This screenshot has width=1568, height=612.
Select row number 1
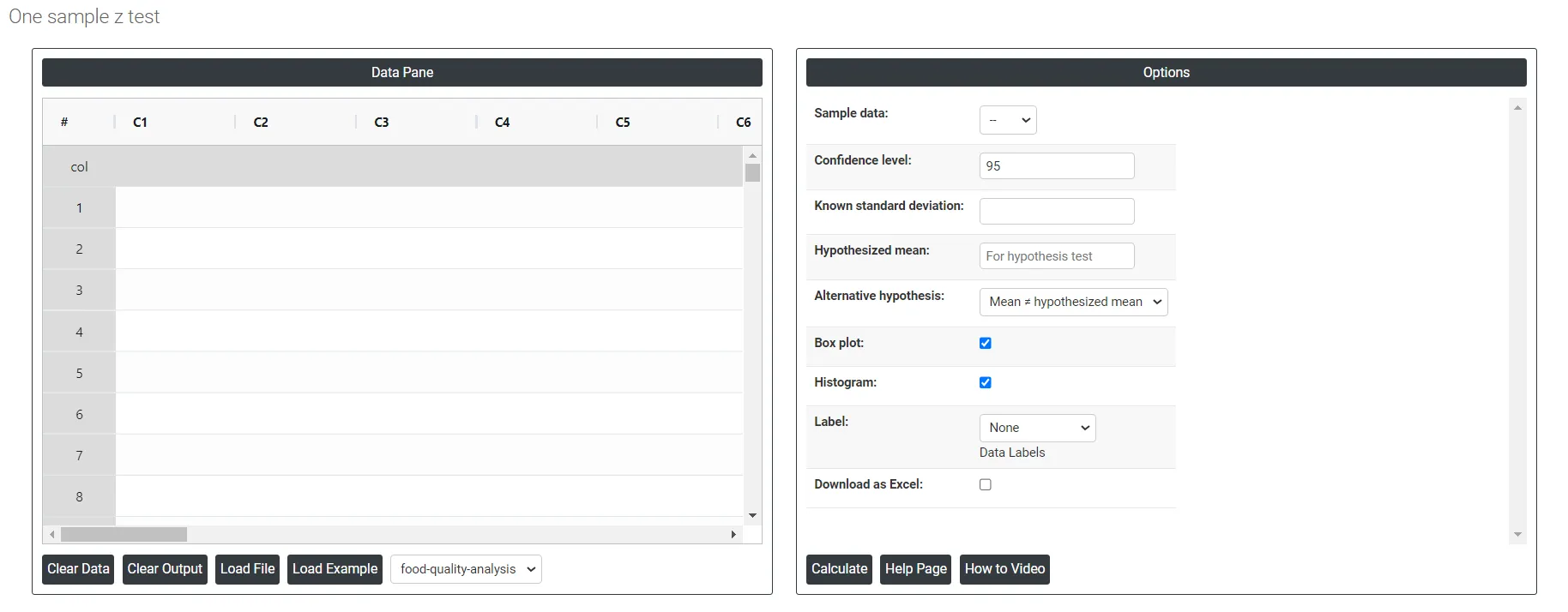pos(79,208)
